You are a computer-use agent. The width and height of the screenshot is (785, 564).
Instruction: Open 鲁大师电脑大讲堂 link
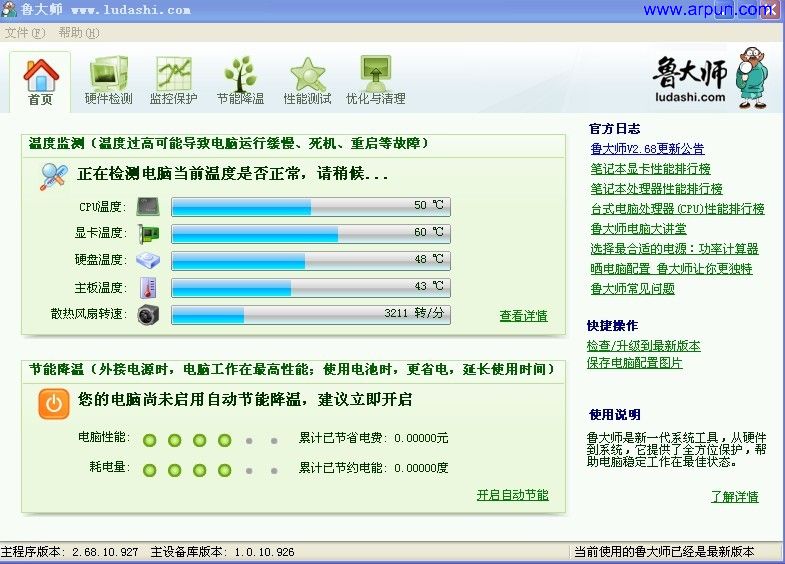[x=638, y=229]
